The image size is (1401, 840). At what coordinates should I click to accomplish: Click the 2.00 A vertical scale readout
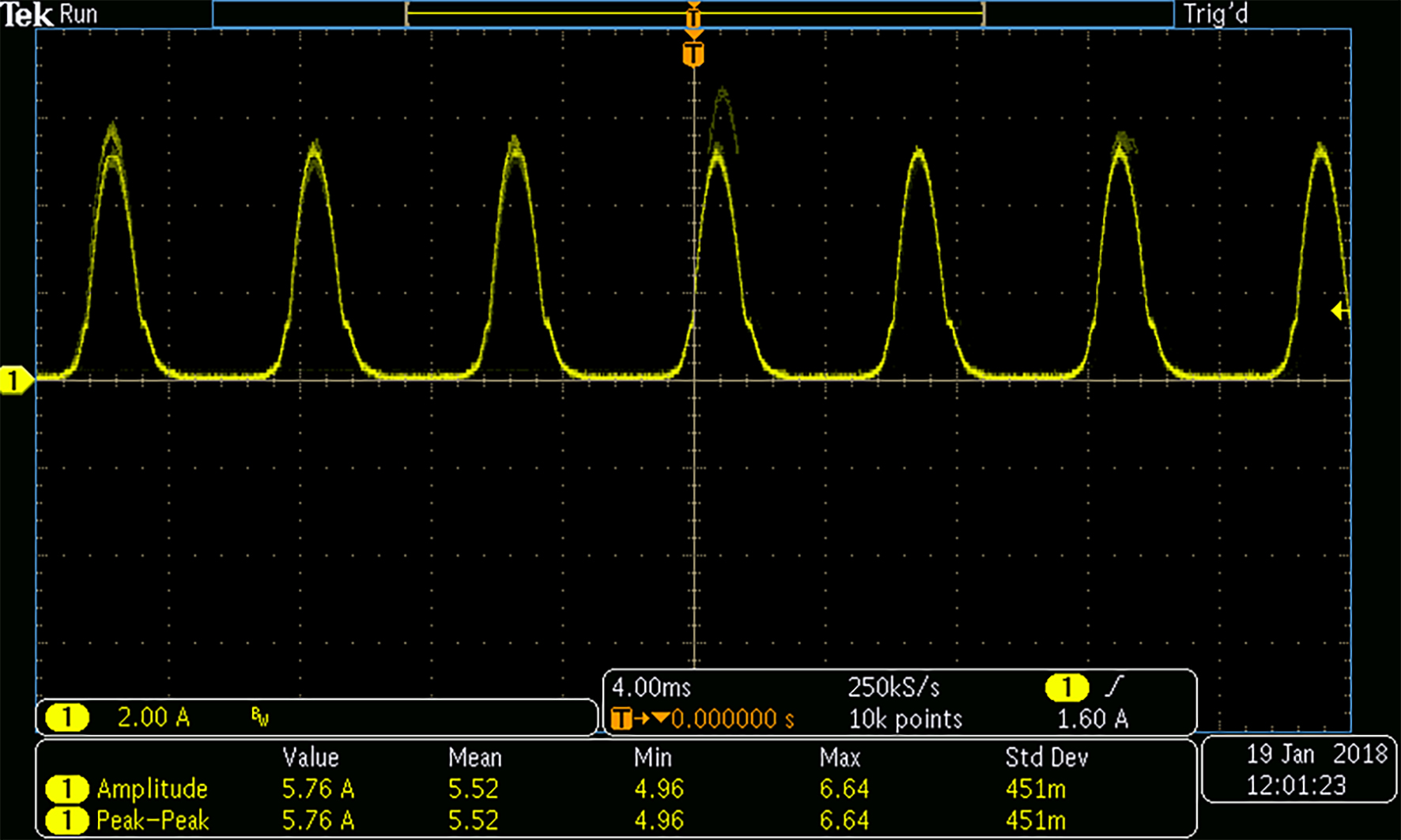(x=153, y=718)
